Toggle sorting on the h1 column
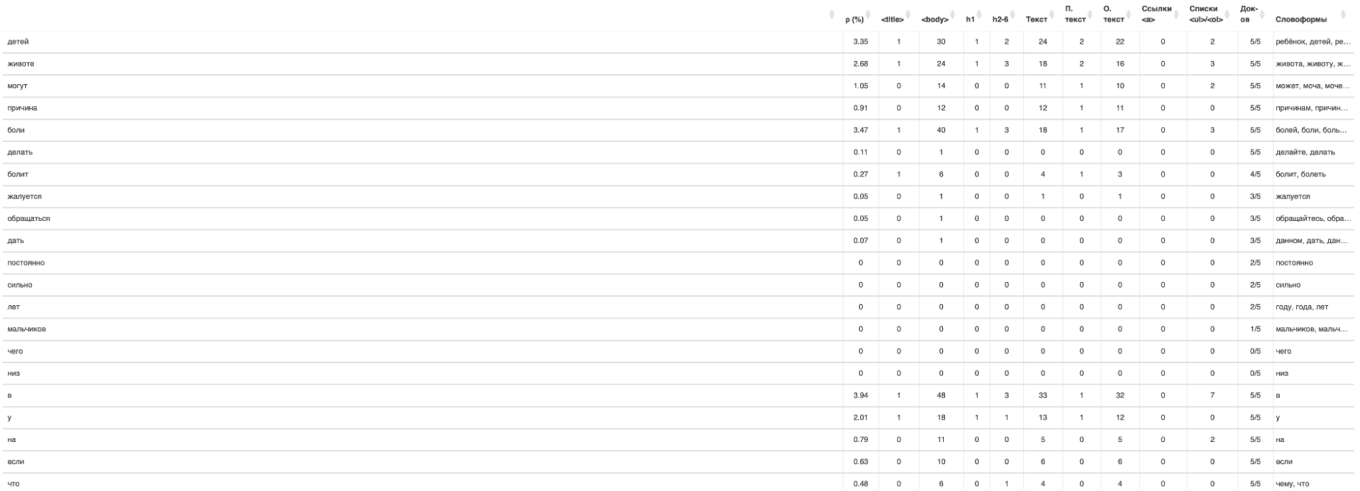Image resolution: width=1360 pixels, height=491 pixels. pos(981,16)
